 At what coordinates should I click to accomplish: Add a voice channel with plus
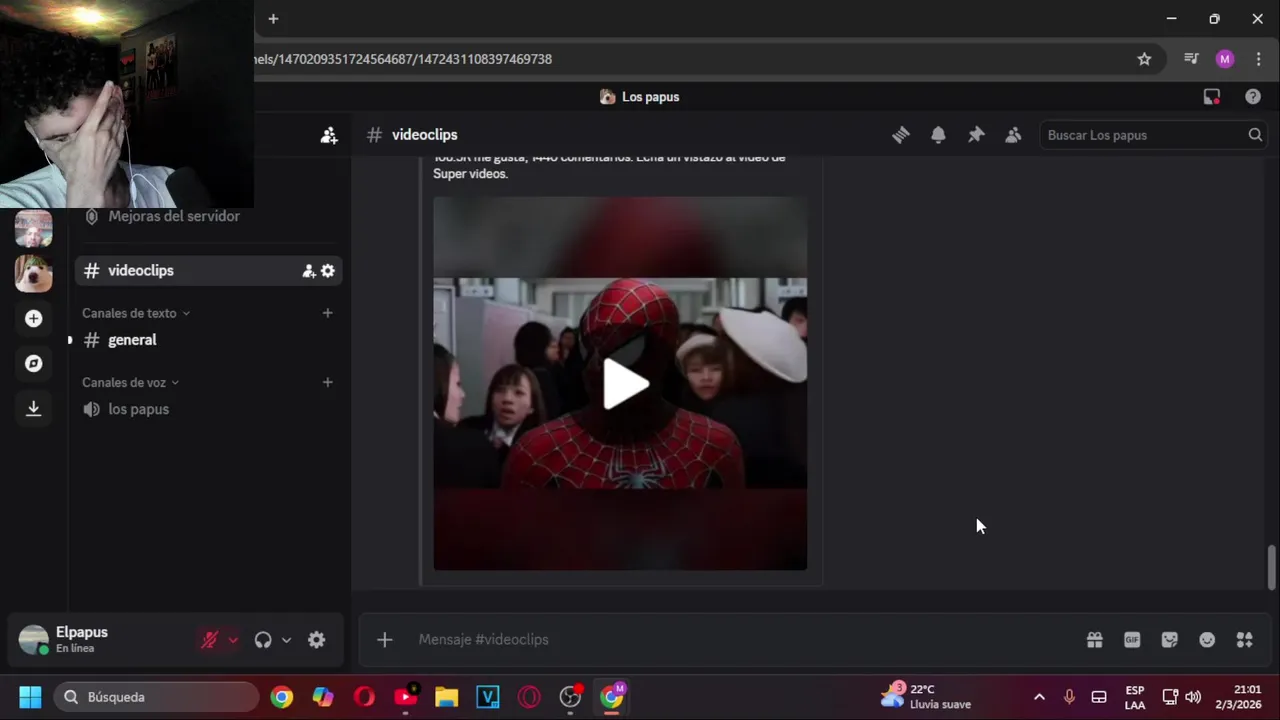(x=327, y=382)
